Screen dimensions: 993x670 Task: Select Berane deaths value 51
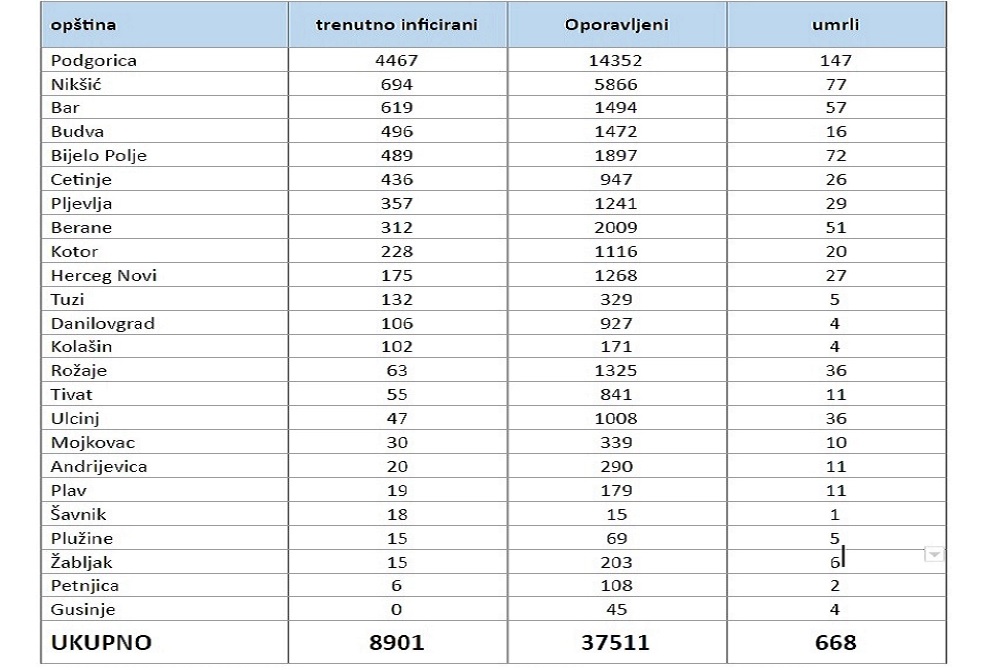click(836, 228)
